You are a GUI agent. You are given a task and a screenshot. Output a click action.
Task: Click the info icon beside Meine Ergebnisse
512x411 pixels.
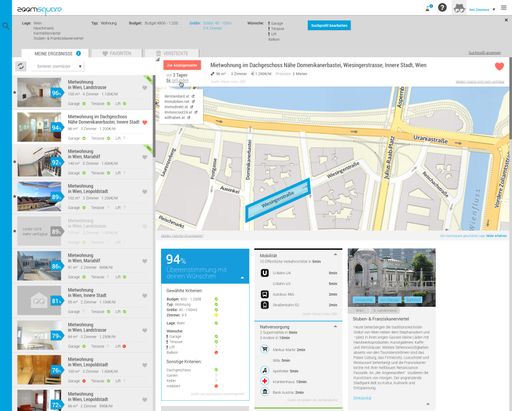(x=78, y=53)
